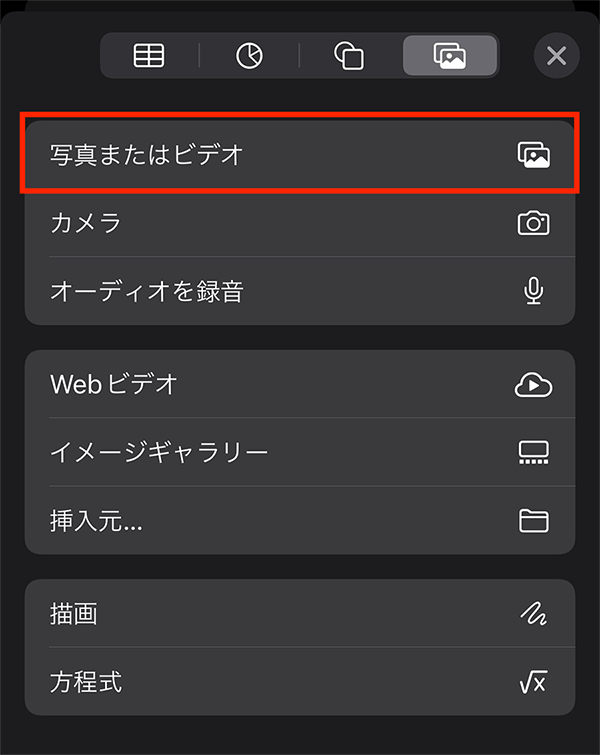
Task: Tap the scribble drawing icon
Action: pos(534,613)
